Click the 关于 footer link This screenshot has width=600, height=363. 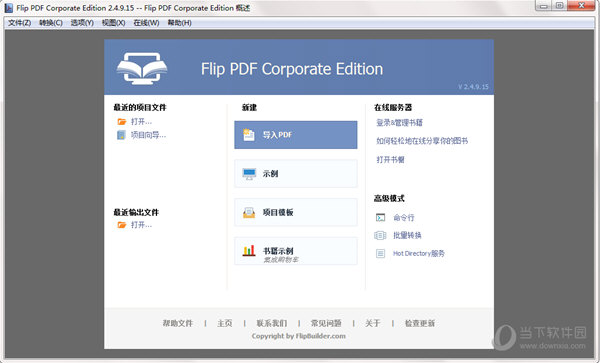point(373,323)
